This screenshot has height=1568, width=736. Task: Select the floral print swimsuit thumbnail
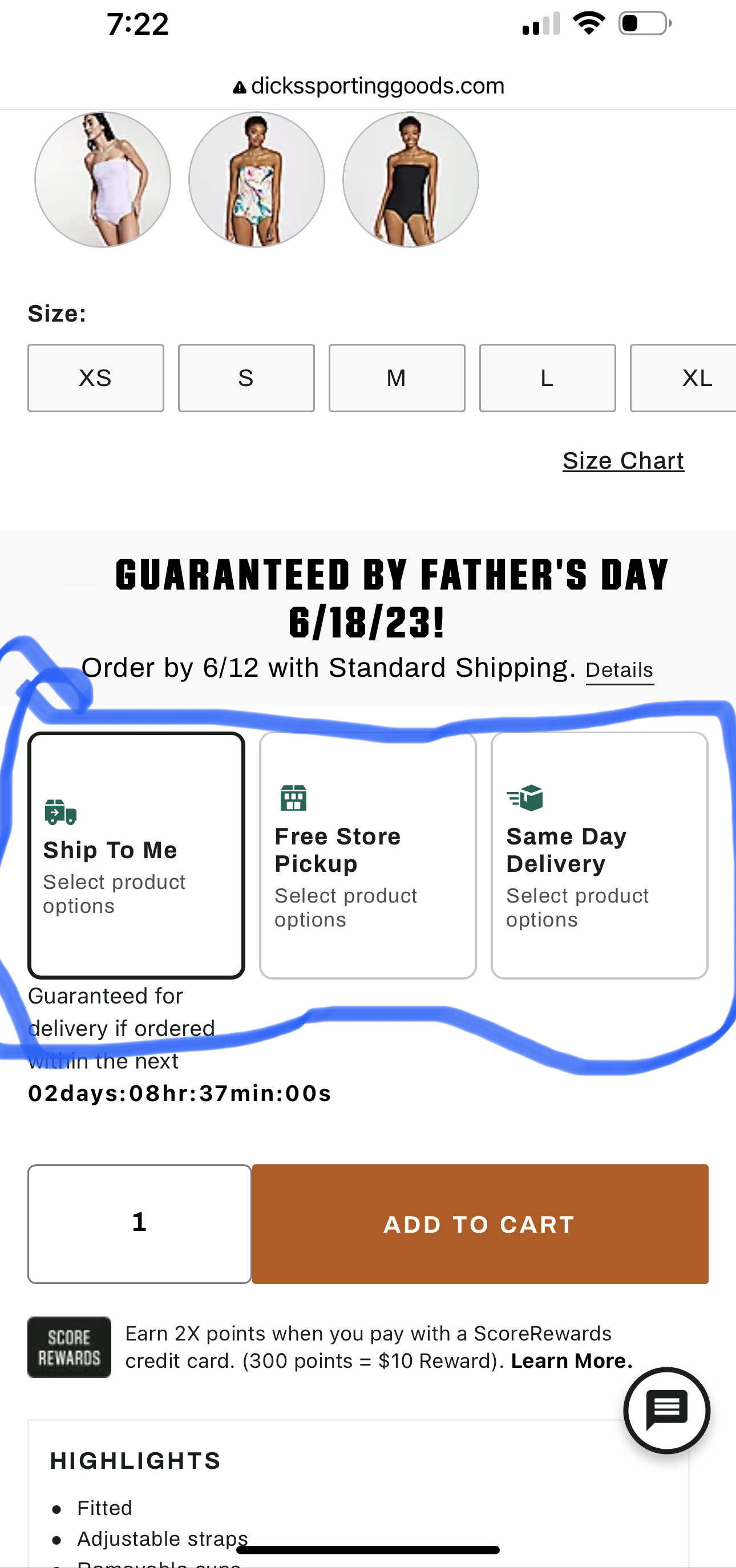coord(256,180)
